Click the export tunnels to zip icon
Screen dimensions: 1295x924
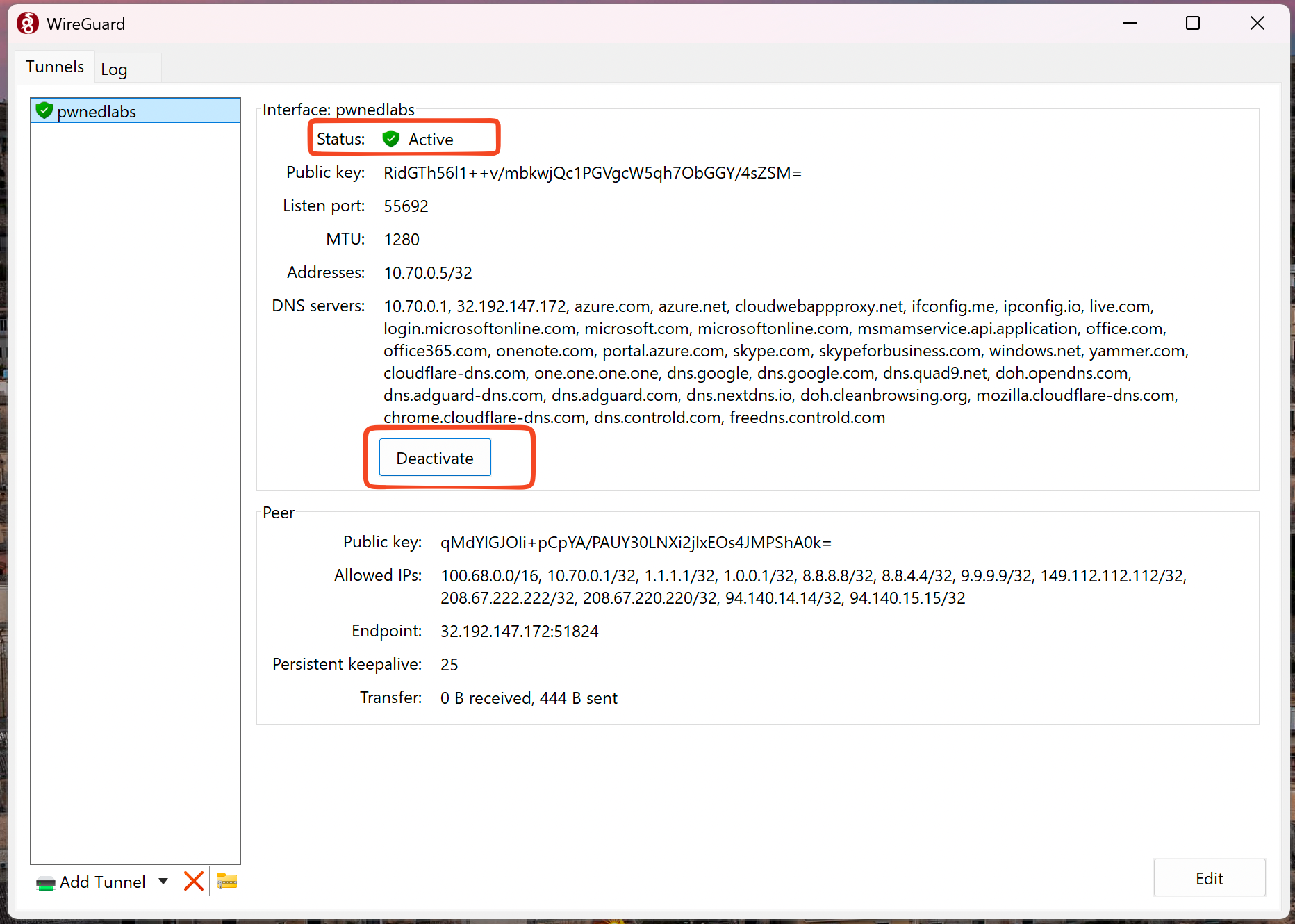[x=227, y=882]
